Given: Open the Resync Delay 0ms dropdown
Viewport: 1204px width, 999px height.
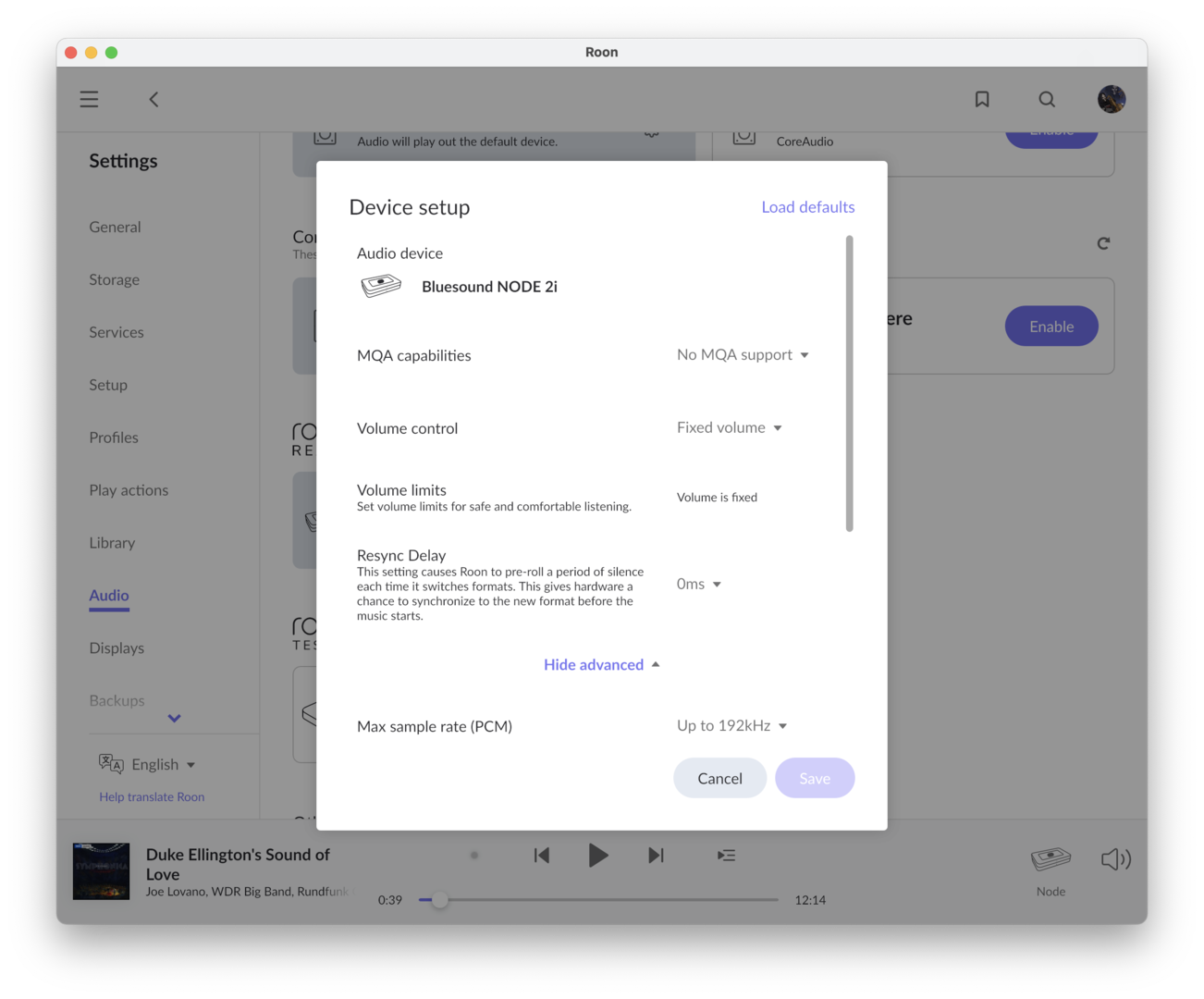Looking at the screenshot, I should tap(698, 584).
